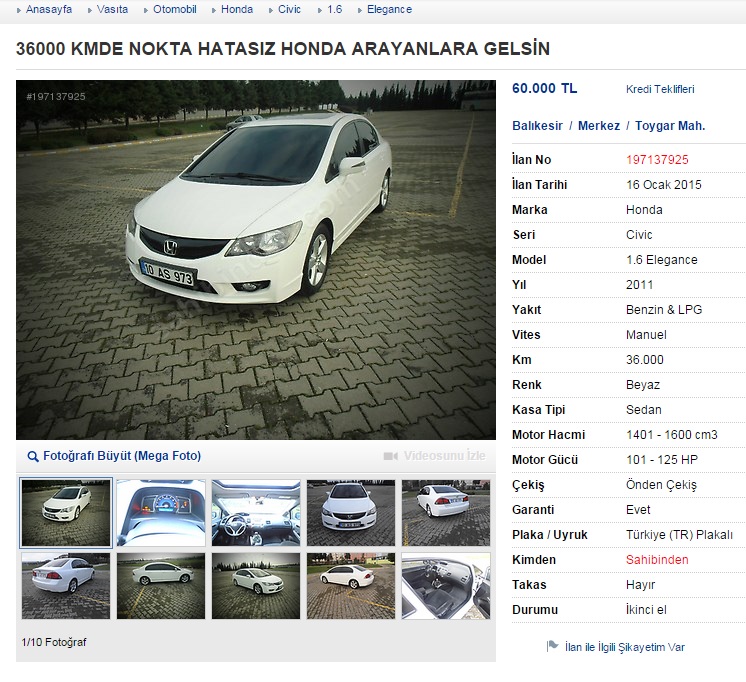
Task: Navigate to the Civic breadcrumb
Action: [x=289, y=10]
